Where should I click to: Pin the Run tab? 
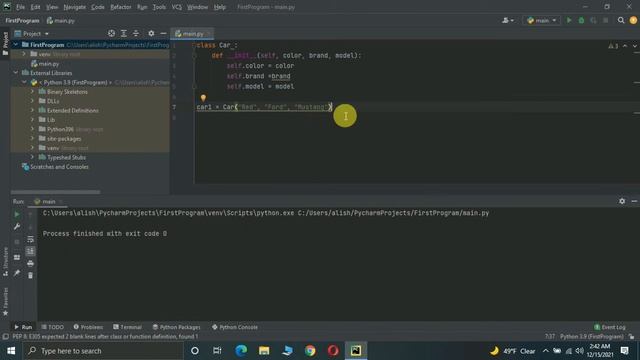click(17, 273)
